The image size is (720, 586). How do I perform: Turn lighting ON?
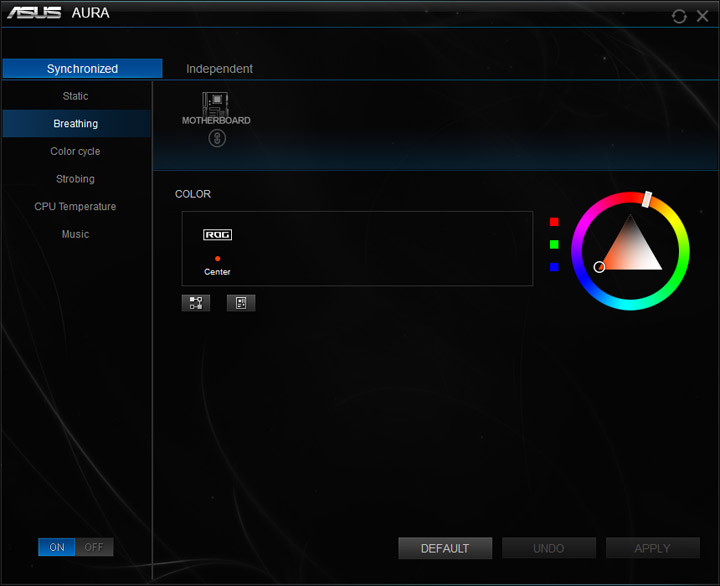(x=56, y=547)
